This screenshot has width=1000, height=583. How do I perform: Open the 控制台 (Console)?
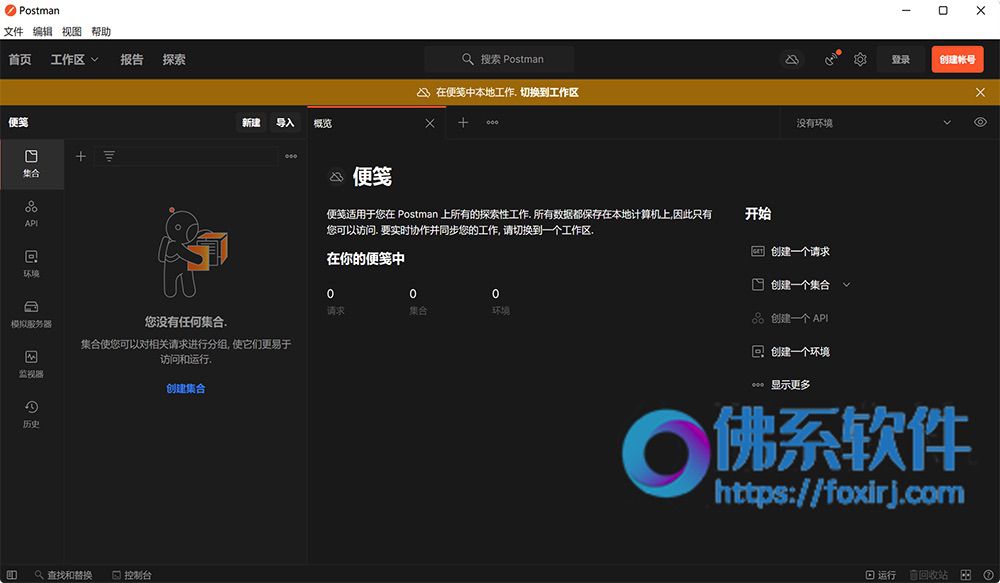(x=131, y=575)
